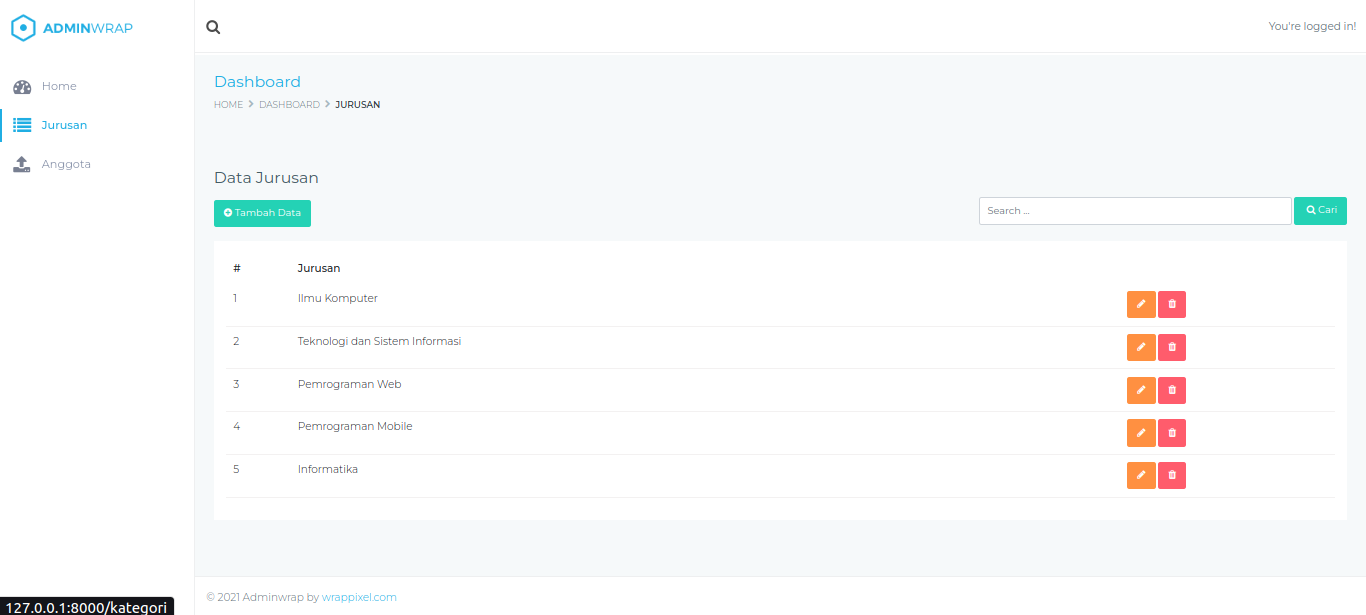
Task: Edit the Pemrograman Mobile row
Action: coord(1141,433)
